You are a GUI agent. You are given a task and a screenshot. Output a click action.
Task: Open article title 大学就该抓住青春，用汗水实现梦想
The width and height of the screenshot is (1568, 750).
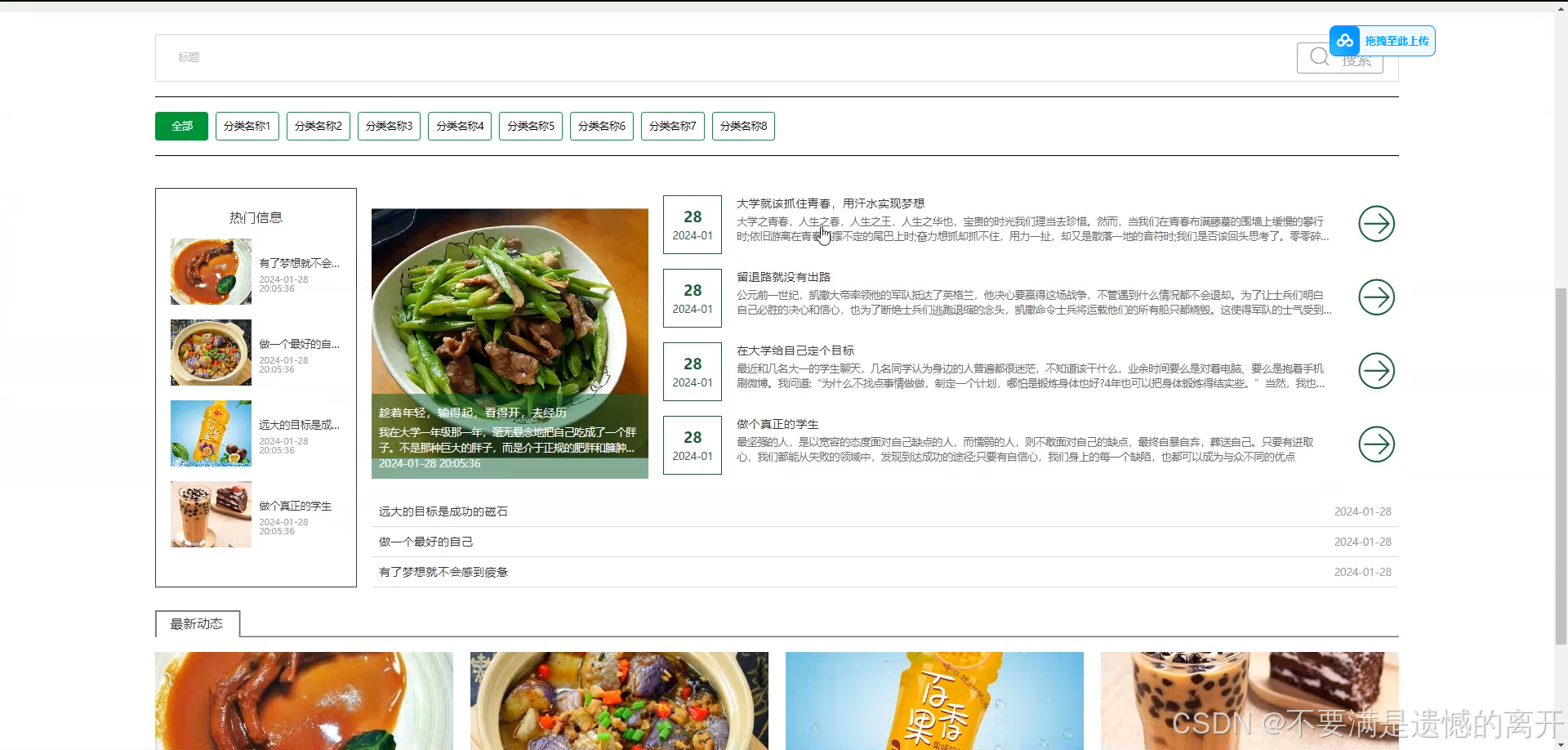(x=830, y=203)
